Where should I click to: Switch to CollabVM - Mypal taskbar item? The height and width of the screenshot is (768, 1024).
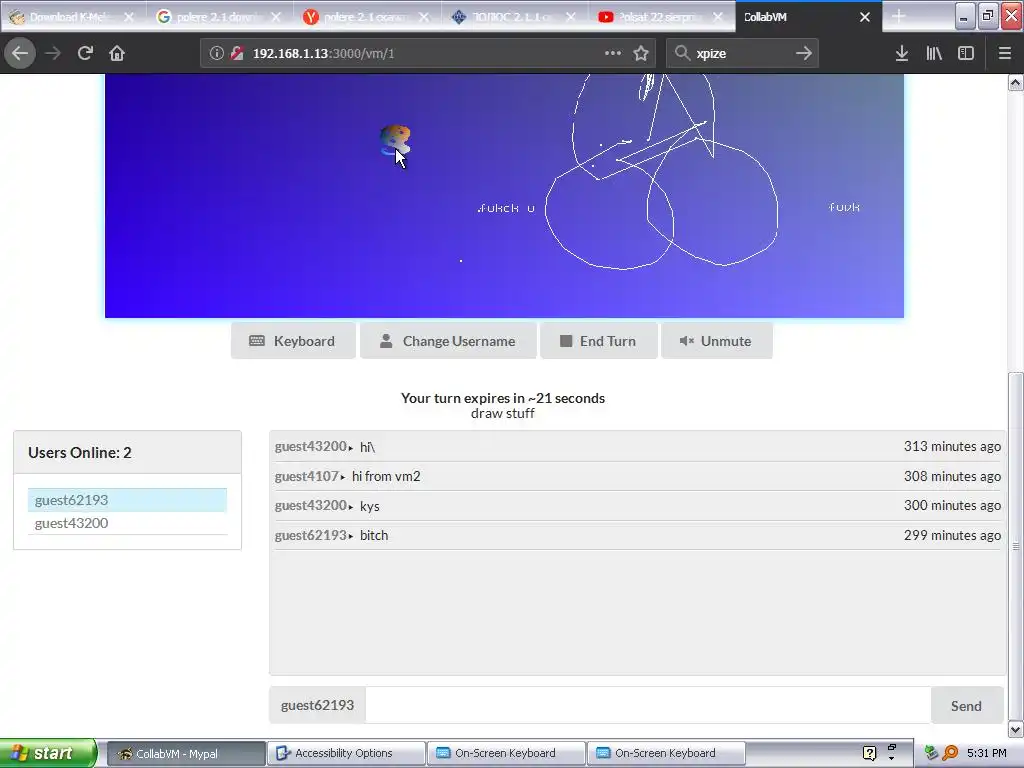click(x=185, y=753)
